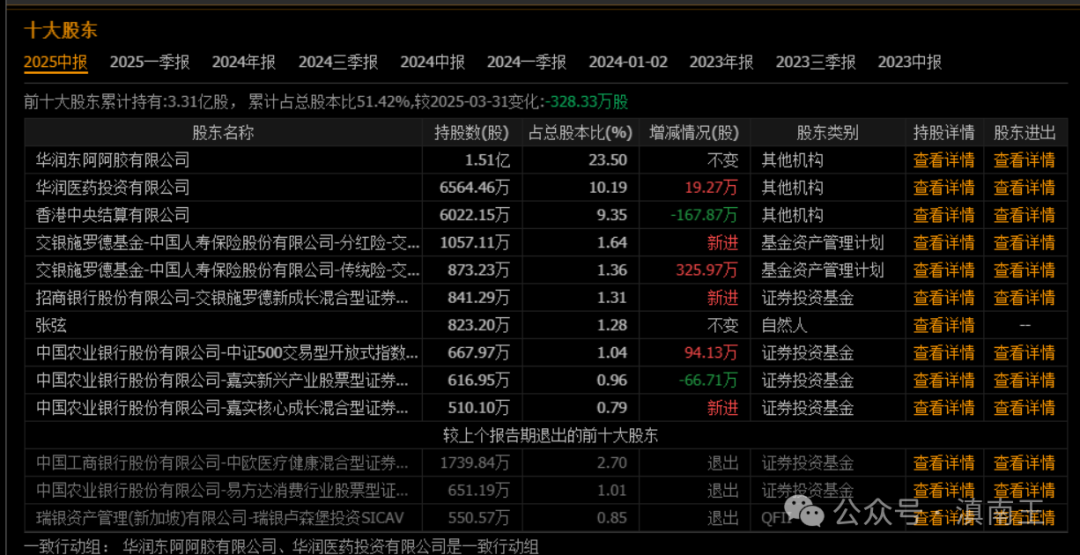Open the 2023中报 tab
Image resolution: width=1080 pixels, height=555 pixels.
pyautogui.click(x=910, y=63)
